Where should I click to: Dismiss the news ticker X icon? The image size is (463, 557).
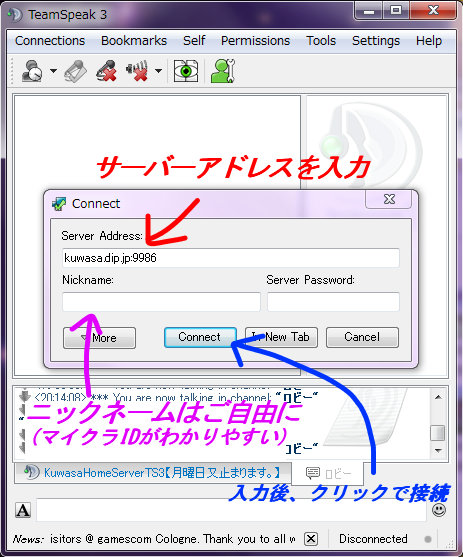pos(311,539)
